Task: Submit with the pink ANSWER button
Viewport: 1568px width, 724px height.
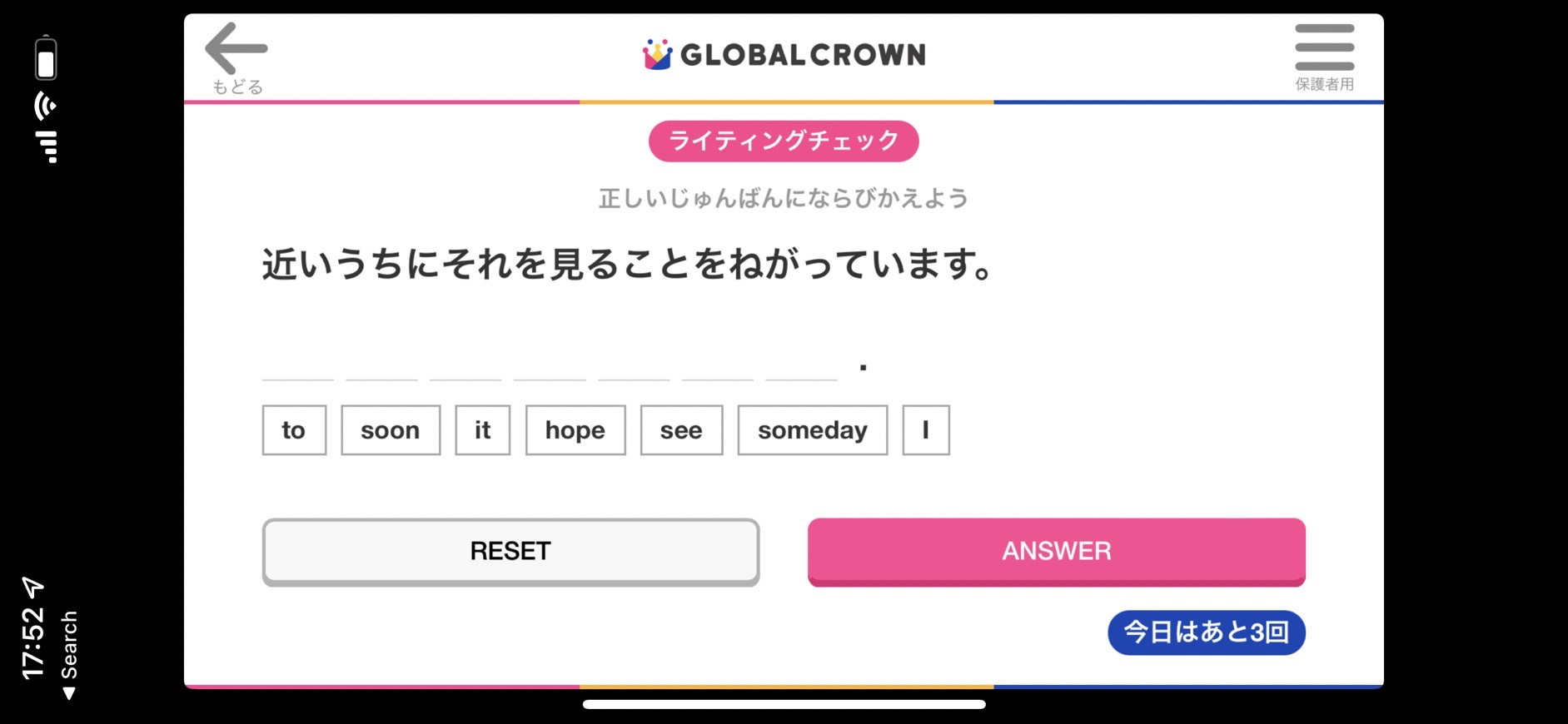Action: pyautogui.click(x=1056, y=553)
